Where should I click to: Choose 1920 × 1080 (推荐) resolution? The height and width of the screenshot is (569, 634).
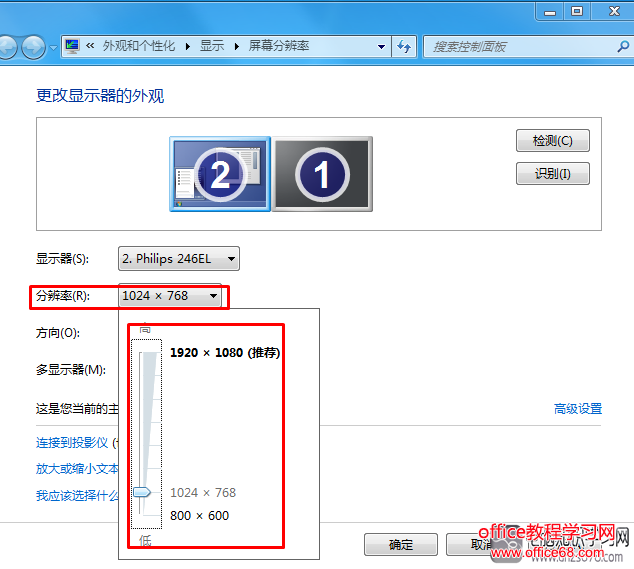(x=225, y=353)
